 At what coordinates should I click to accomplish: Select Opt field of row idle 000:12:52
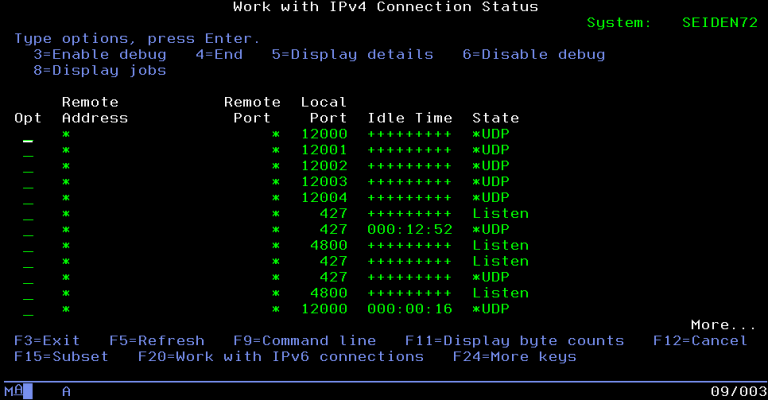28,230
